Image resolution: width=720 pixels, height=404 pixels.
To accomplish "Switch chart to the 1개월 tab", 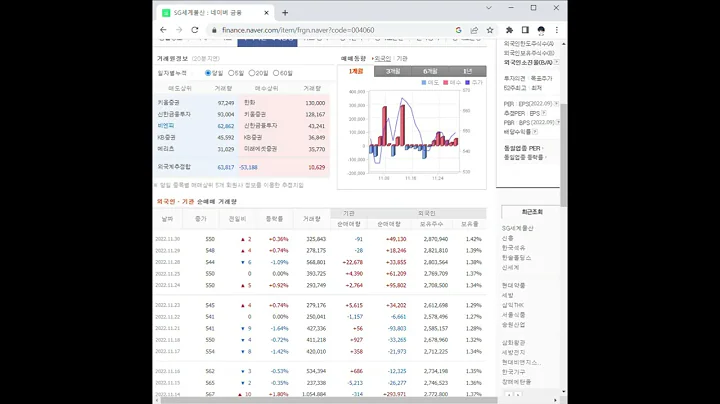I will 356,71.
